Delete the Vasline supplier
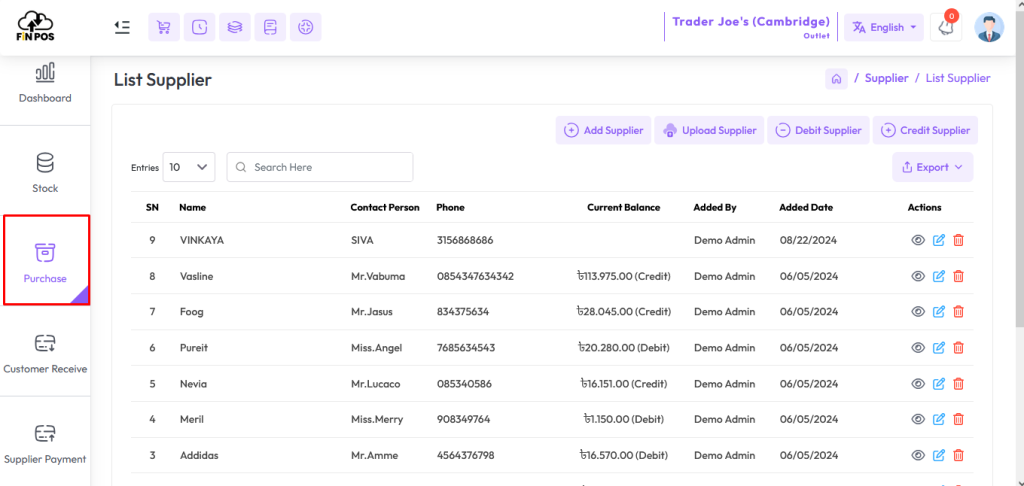 pos(958,276)
